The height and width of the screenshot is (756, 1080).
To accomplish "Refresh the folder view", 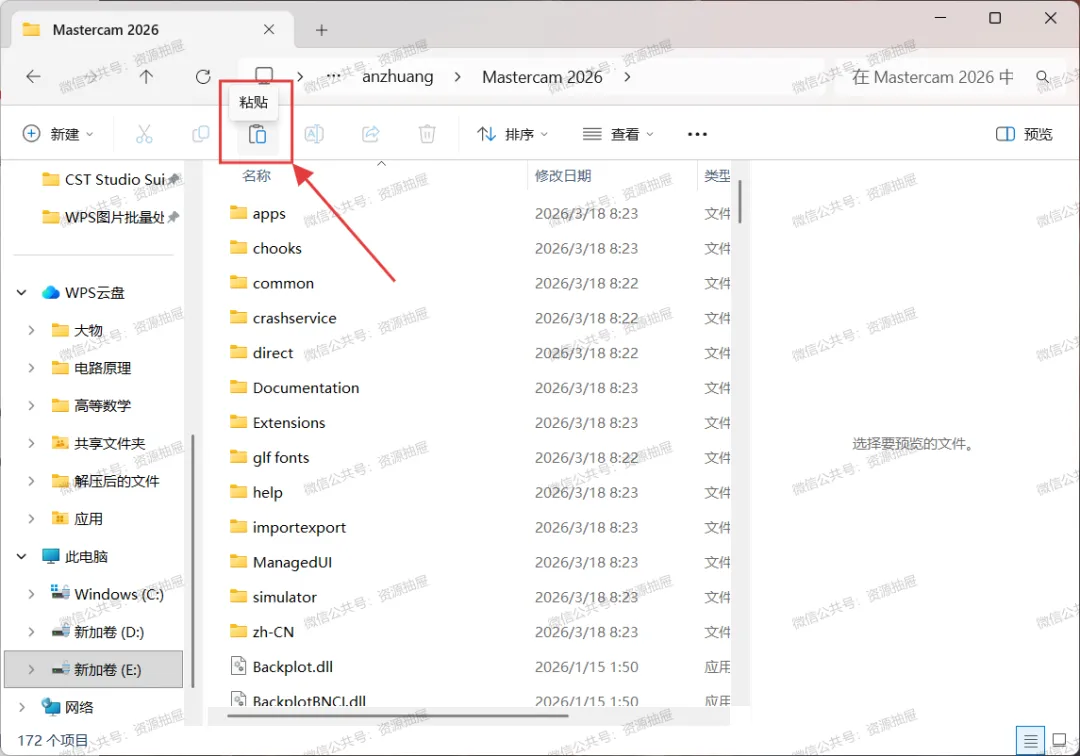I will (x=202, y=76).
